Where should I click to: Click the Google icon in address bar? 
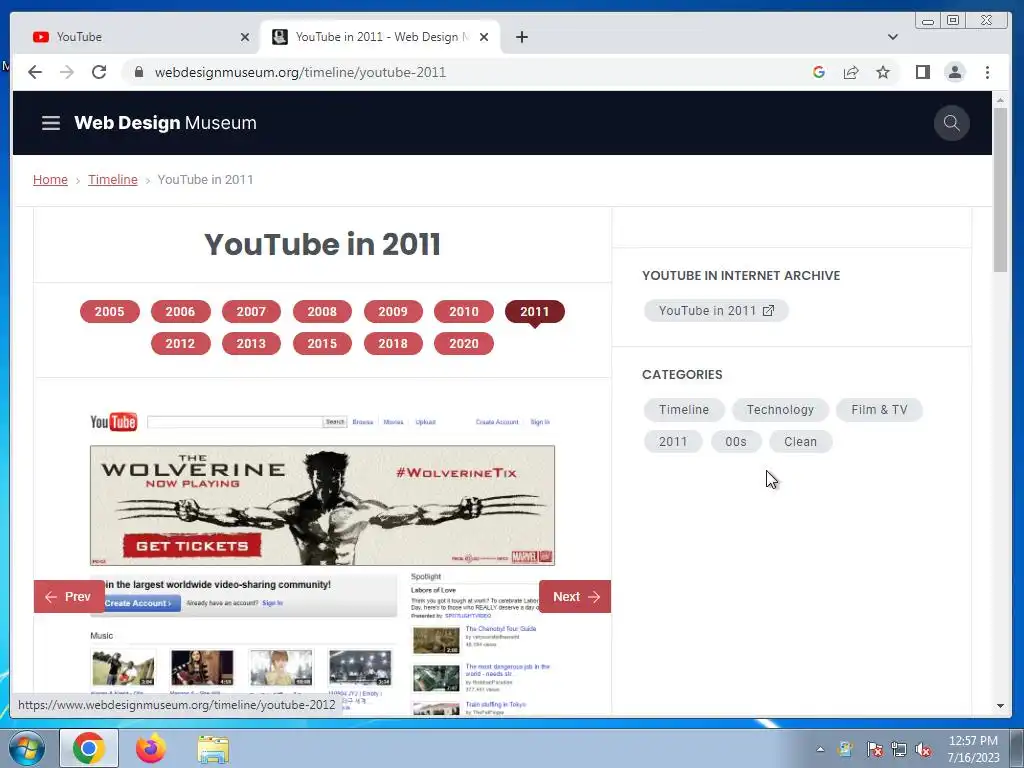(819, 72)
